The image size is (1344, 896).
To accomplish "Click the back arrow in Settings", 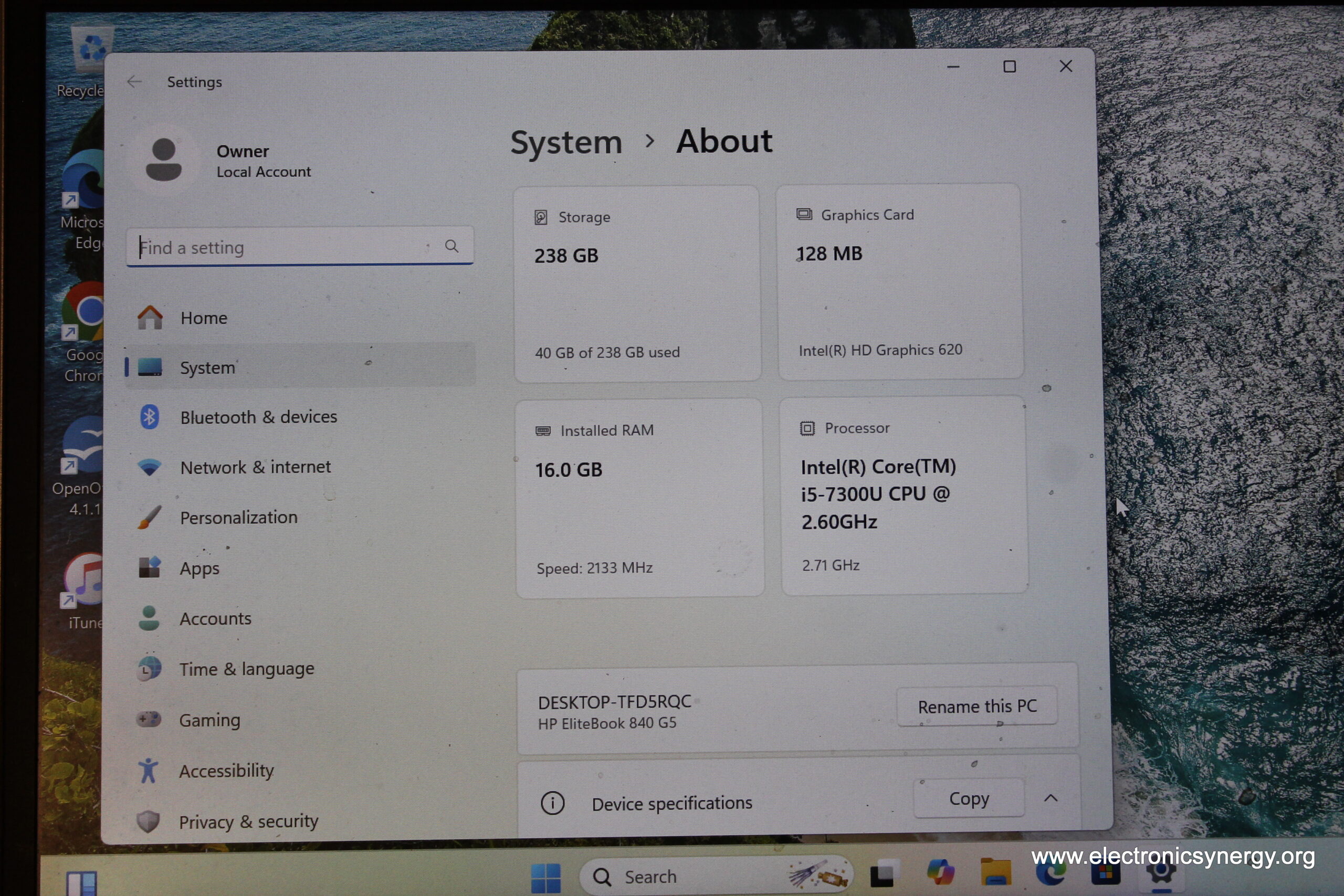I will [134, 82].
